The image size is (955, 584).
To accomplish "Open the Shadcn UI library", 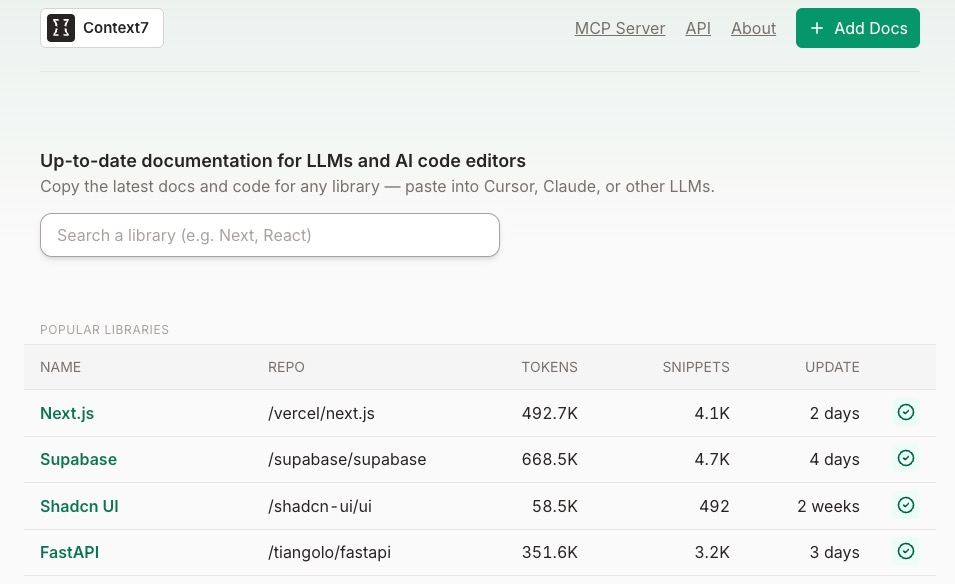I will [x=79, y=506].
